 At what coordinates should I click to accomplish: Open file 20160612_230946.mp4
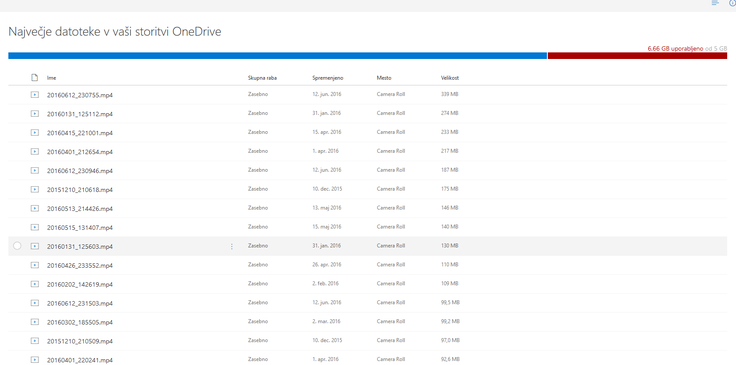[80, 171]
